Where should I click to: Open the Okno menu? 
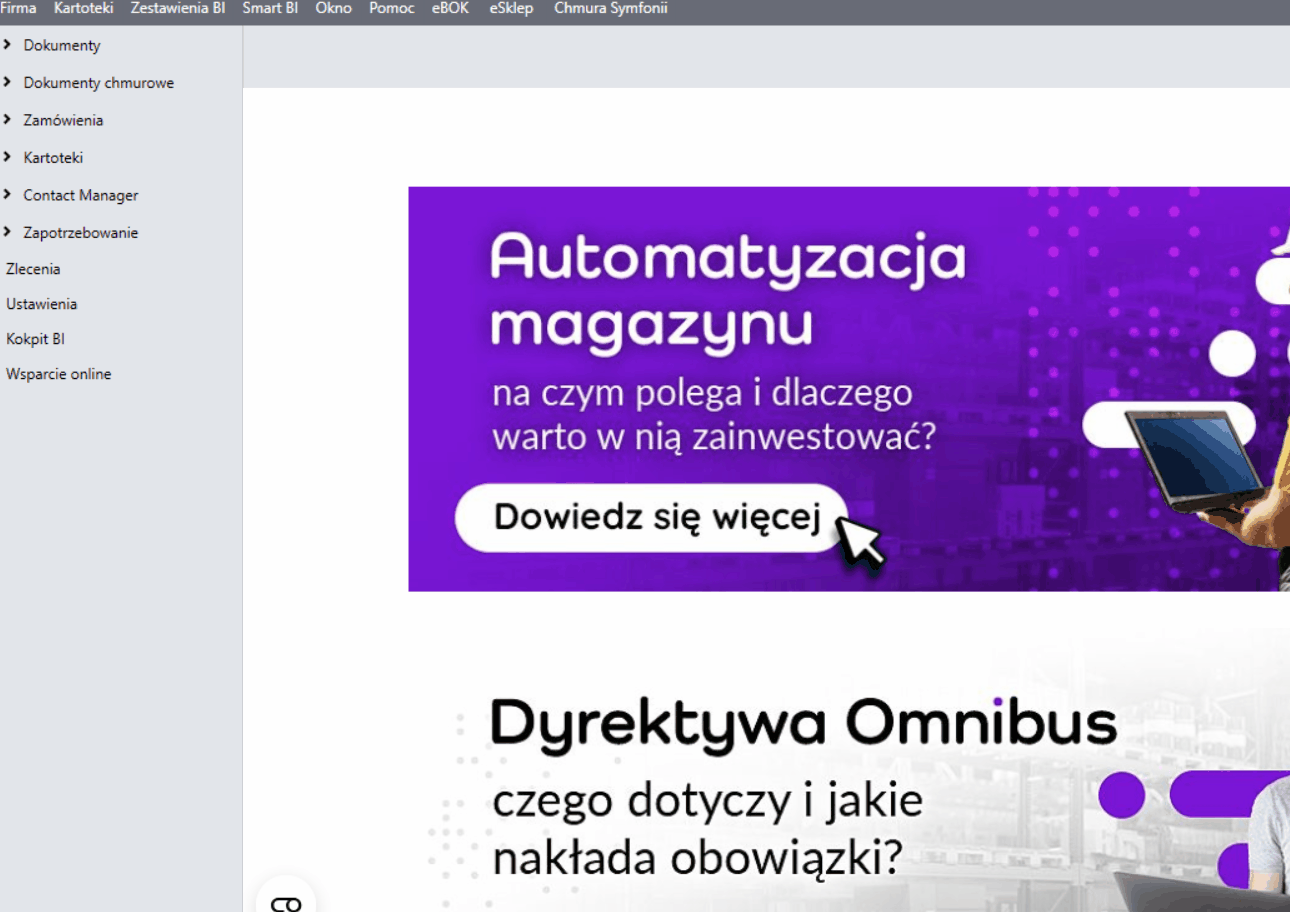coord(333,8)
